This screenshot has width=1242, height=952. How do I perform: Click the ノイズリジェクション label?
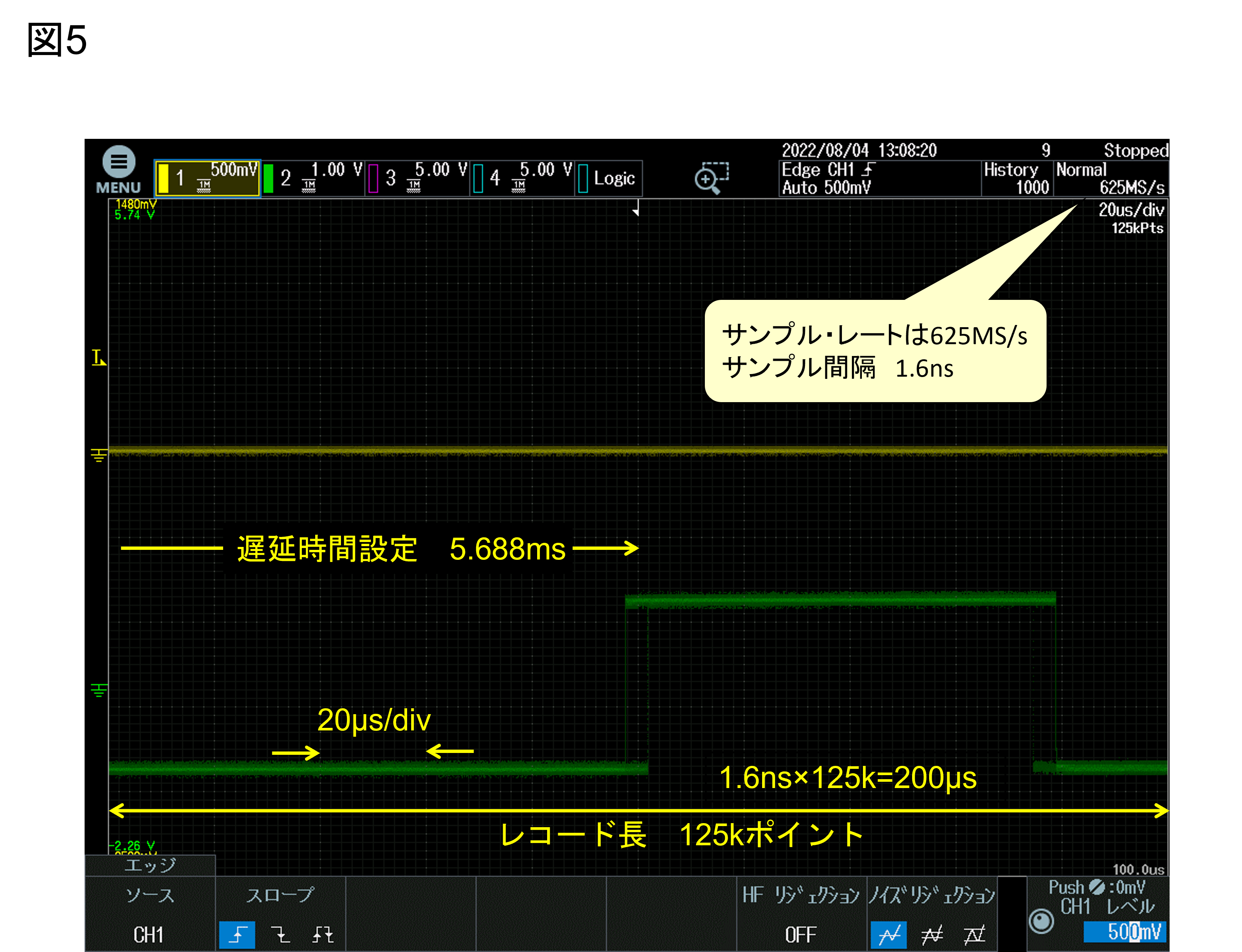(931, 896)
